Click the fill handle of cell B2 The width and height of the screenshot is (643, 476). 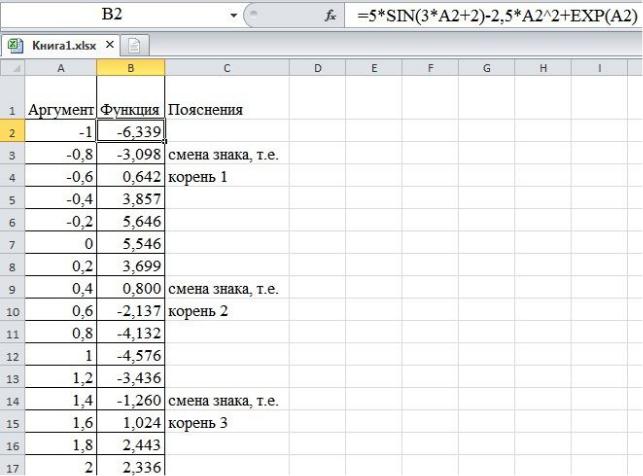[x=165, y=141]
